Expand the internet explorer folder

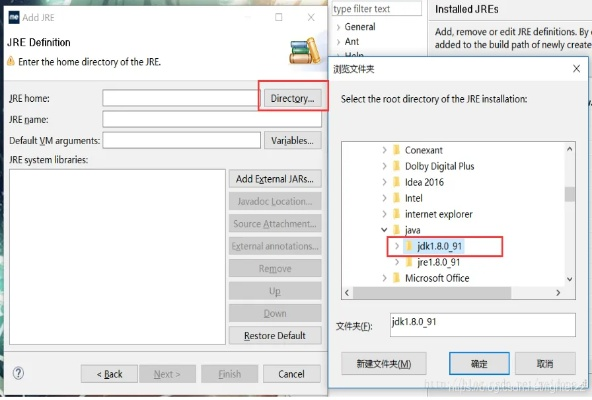pos(384,214)
